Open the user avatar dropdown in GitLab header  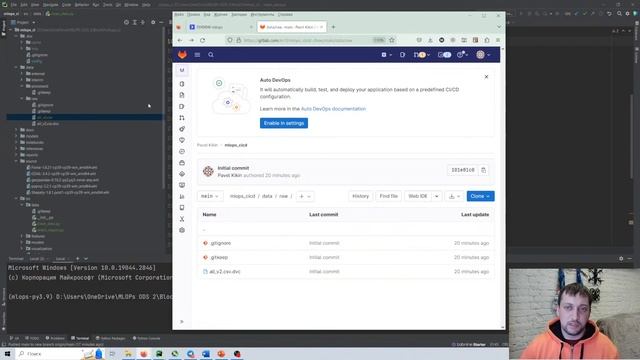pyautogui.click(x=483, y=55)
